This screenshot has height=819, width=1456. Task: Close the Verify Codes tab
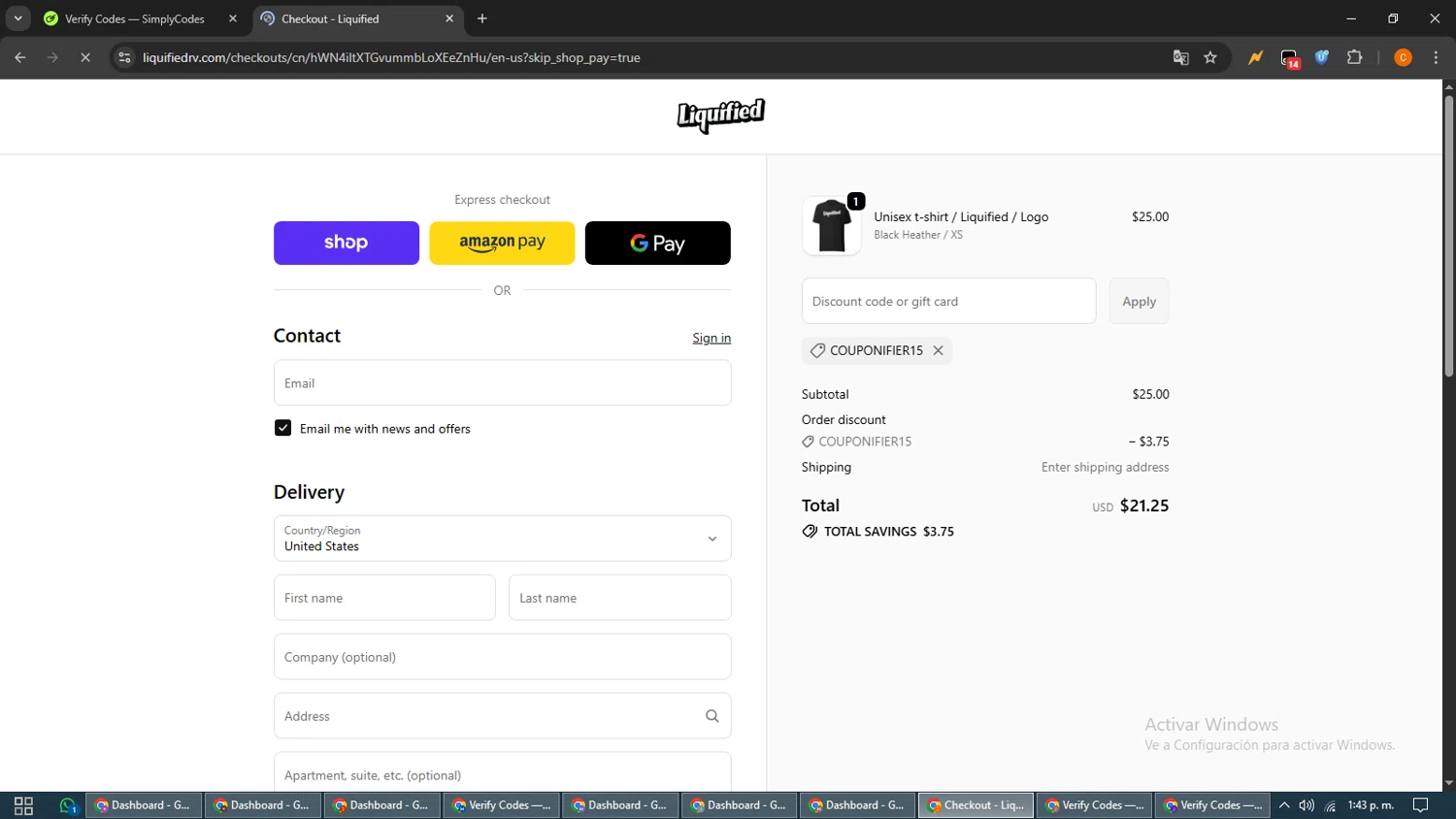click(233, 18)
